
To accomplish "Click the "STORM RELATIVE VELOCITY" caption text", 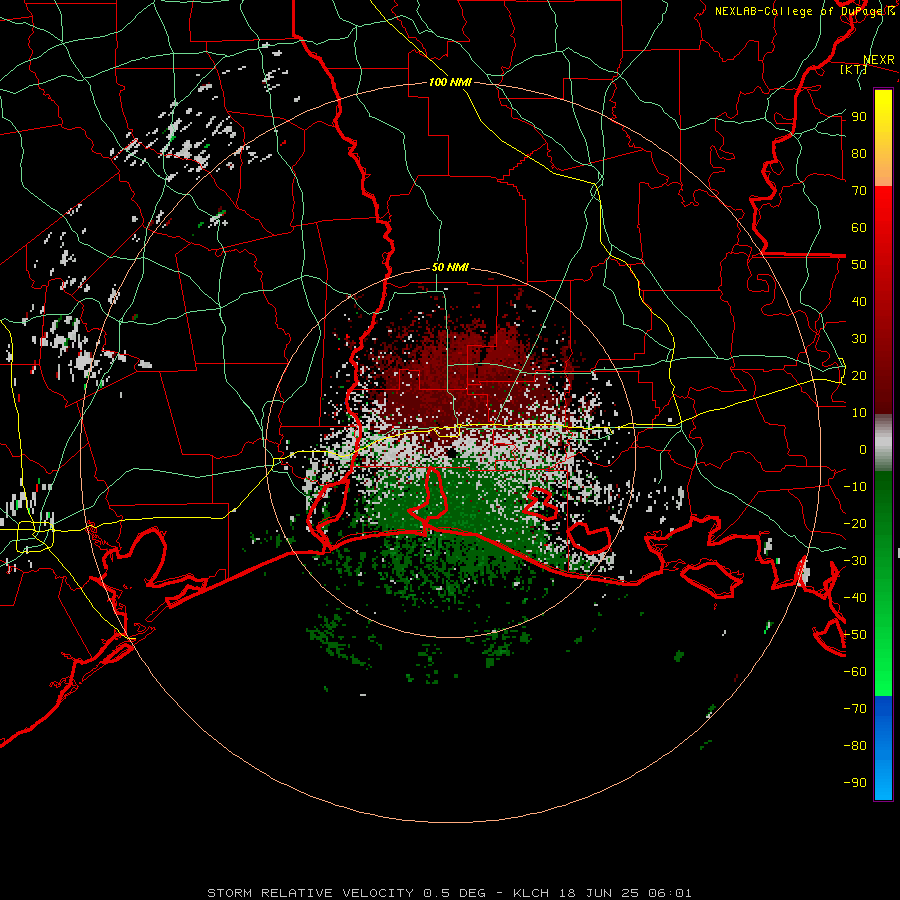I will point(310,893).
